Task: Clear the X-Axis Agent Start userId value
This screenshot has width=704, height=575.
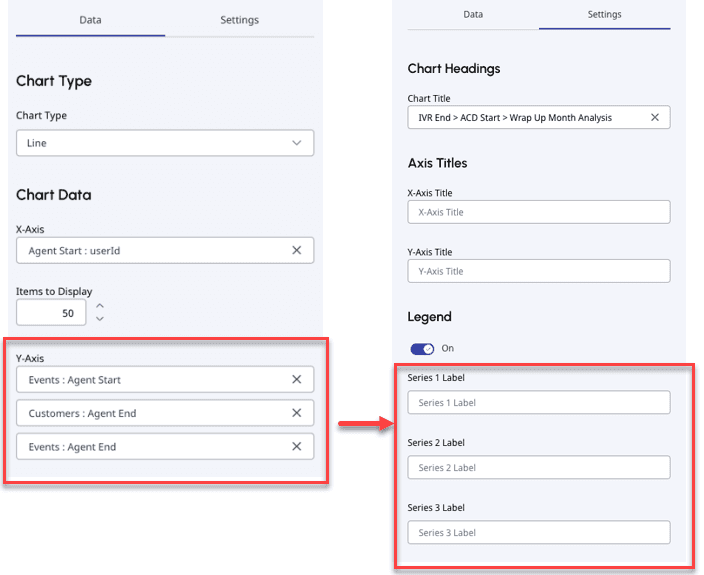Action: 296,250
